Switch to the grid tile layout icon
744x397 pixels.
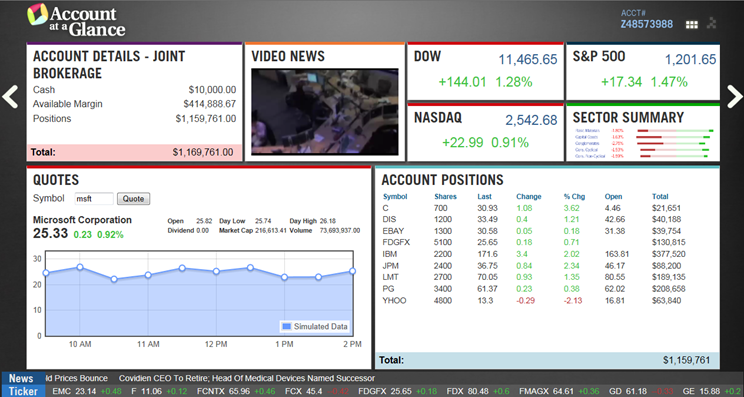[692, 25]
